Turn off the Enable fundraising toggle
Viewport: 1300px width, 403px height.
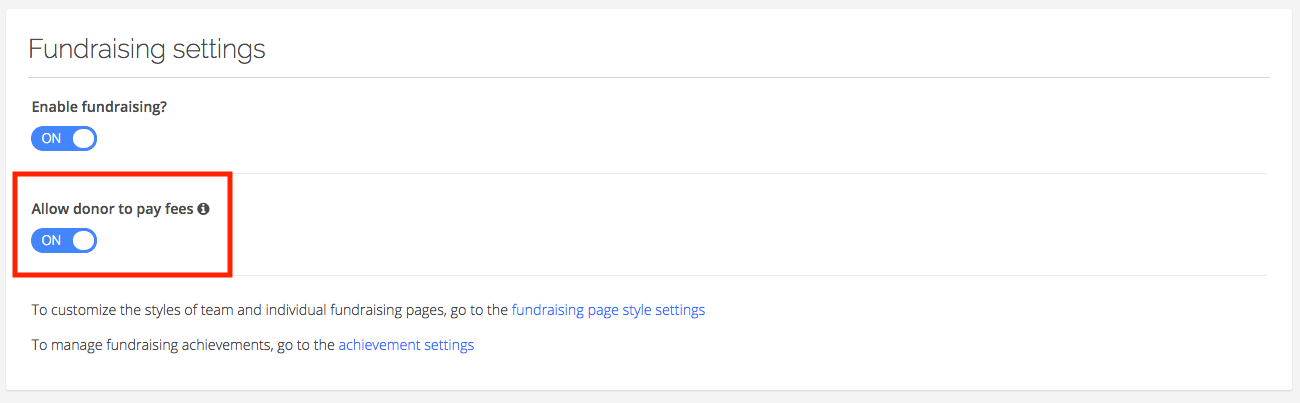[64, 138]
